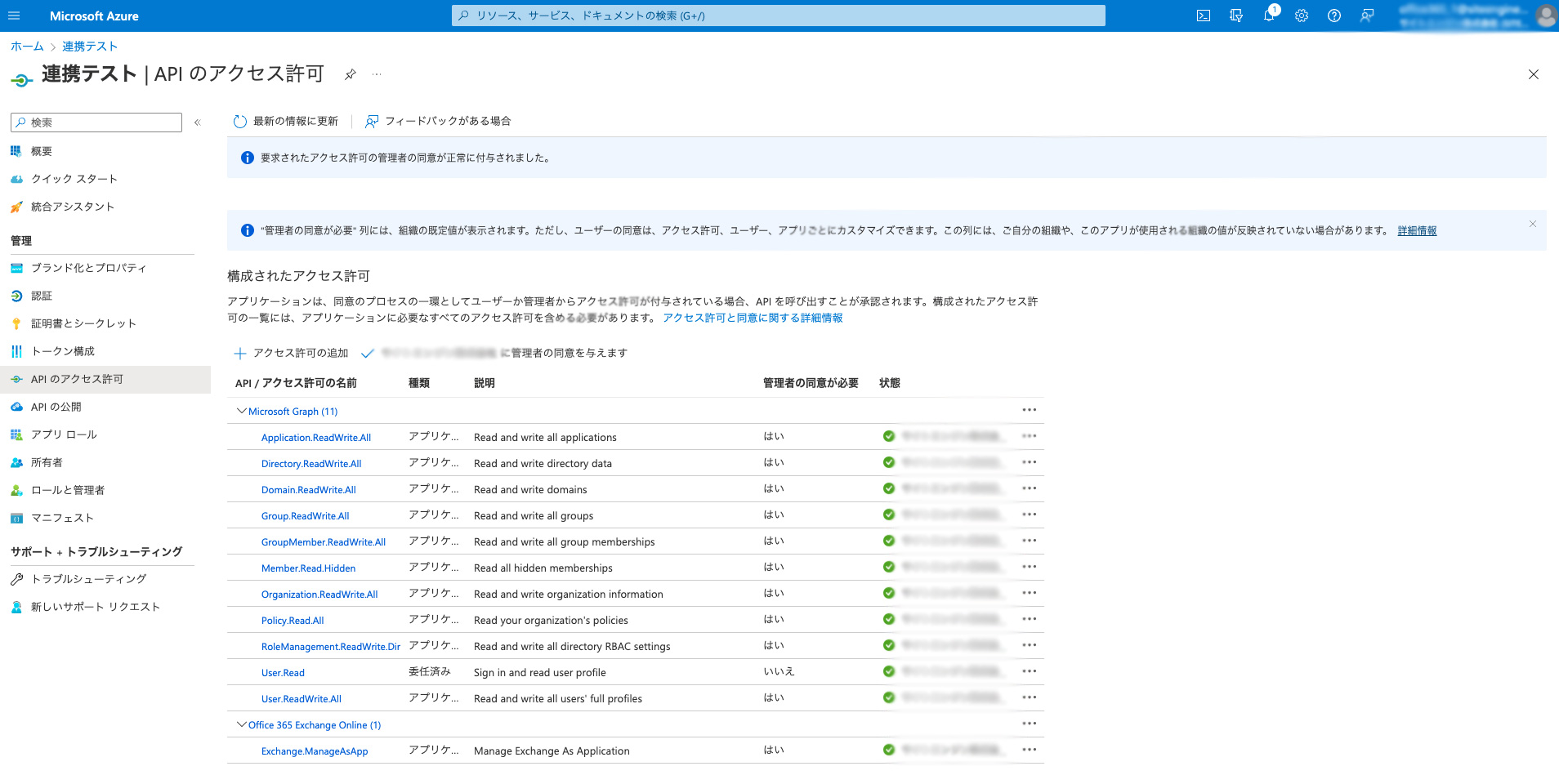
Task: Go to ホーム breadcrumb
Action: 27,47
